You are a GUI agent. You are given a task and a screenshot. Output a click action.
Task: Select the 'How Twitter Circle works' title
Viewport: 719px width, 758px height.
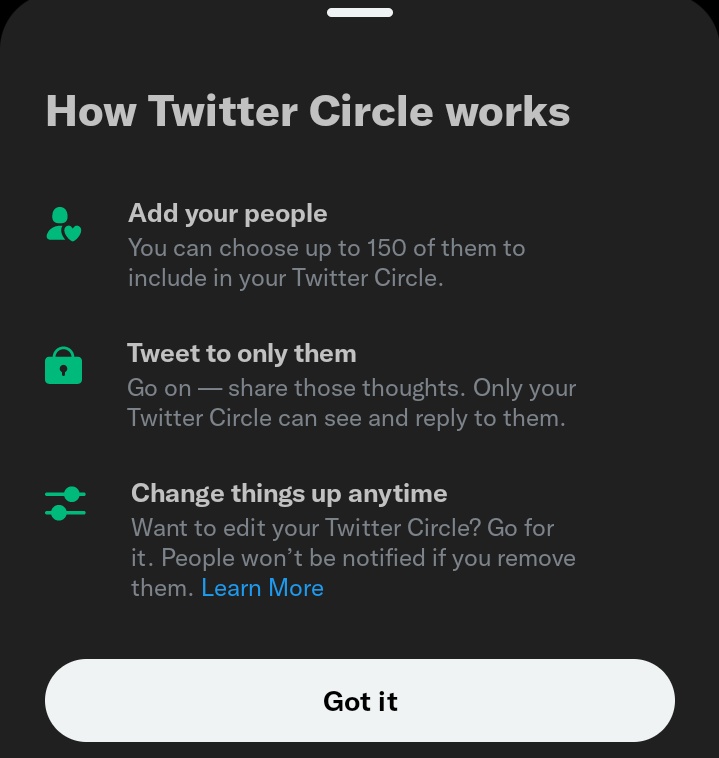[308, 111]
